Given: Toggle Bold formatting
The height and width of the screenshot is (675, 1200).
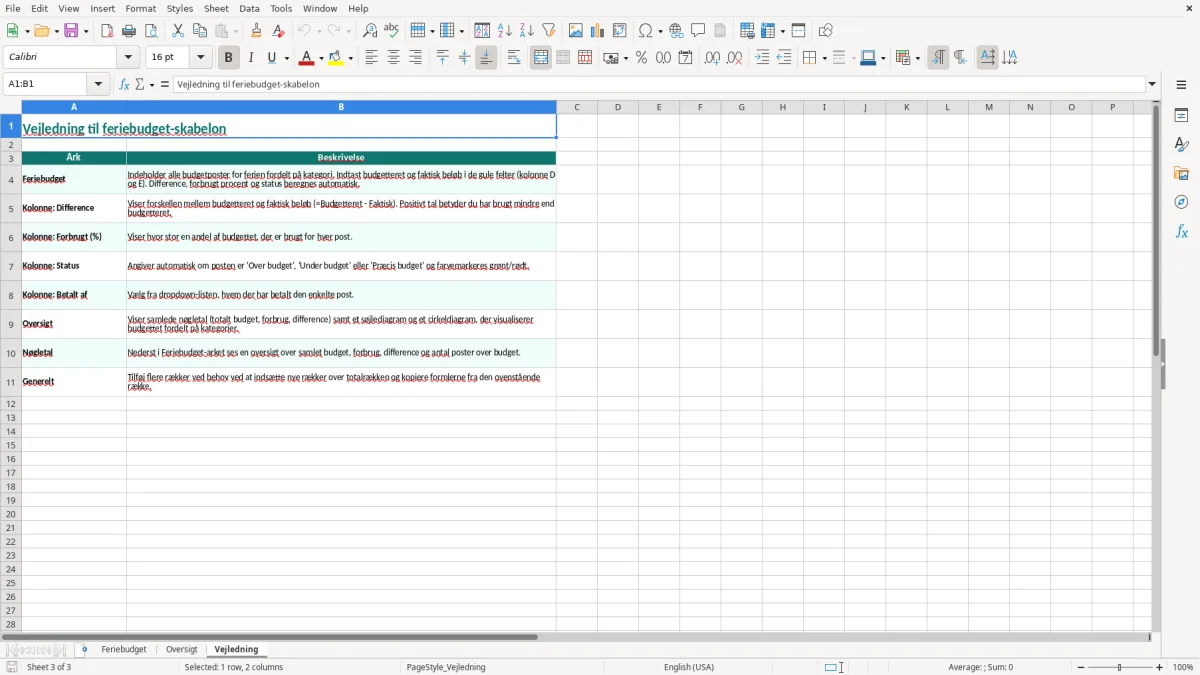Looking at the screenshot, I should [228, 58].
